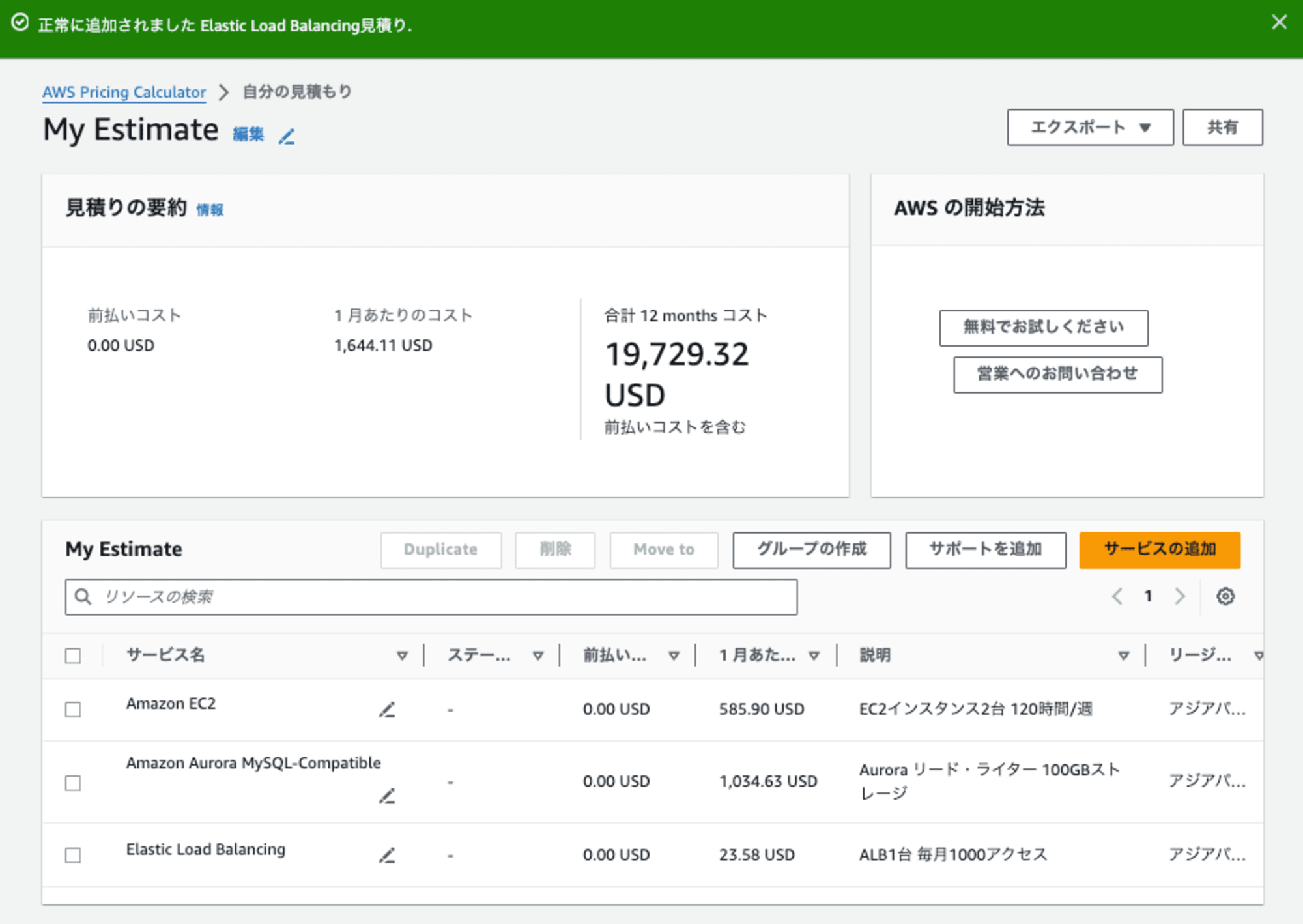
Task: Toggle the select-all checkbox in table header
Action: click(x=73, y=656)
